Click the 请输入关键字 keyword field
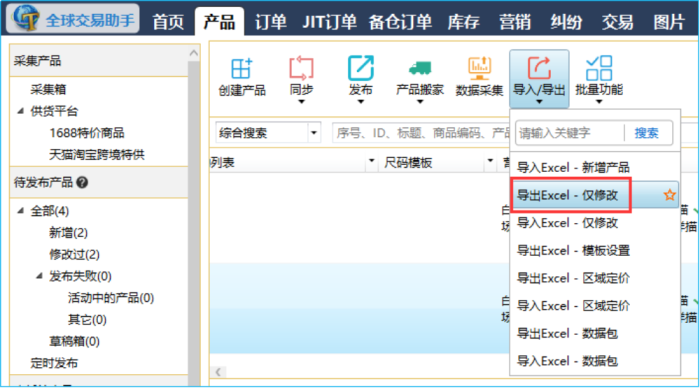 [570, 133]
